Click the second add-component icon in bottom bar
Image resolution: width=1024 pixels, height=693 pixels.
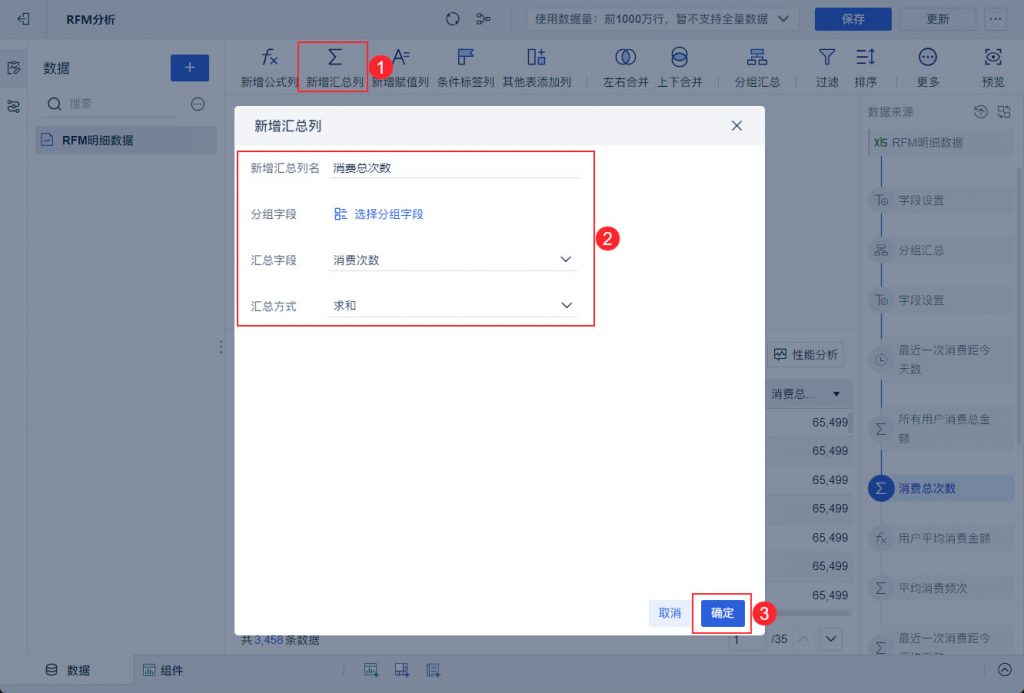pos(402,669)
